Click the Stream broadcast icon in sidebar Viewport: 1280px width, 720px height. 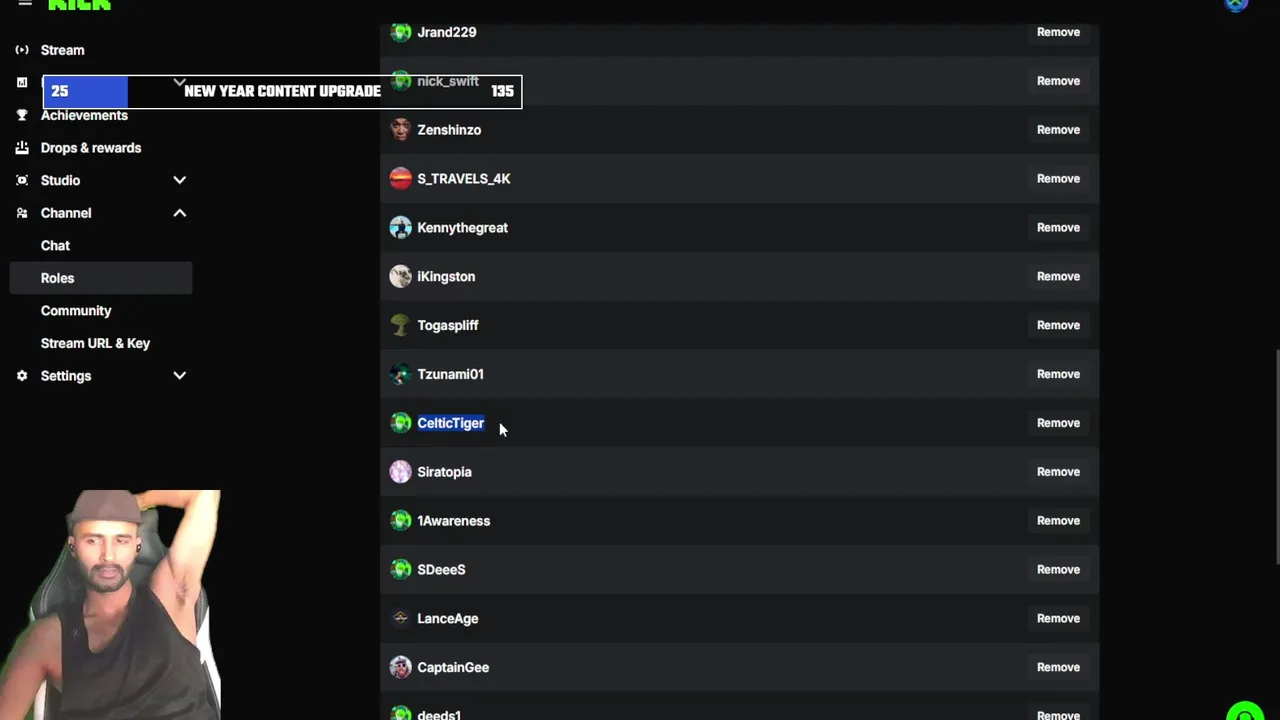coord(22,50)
